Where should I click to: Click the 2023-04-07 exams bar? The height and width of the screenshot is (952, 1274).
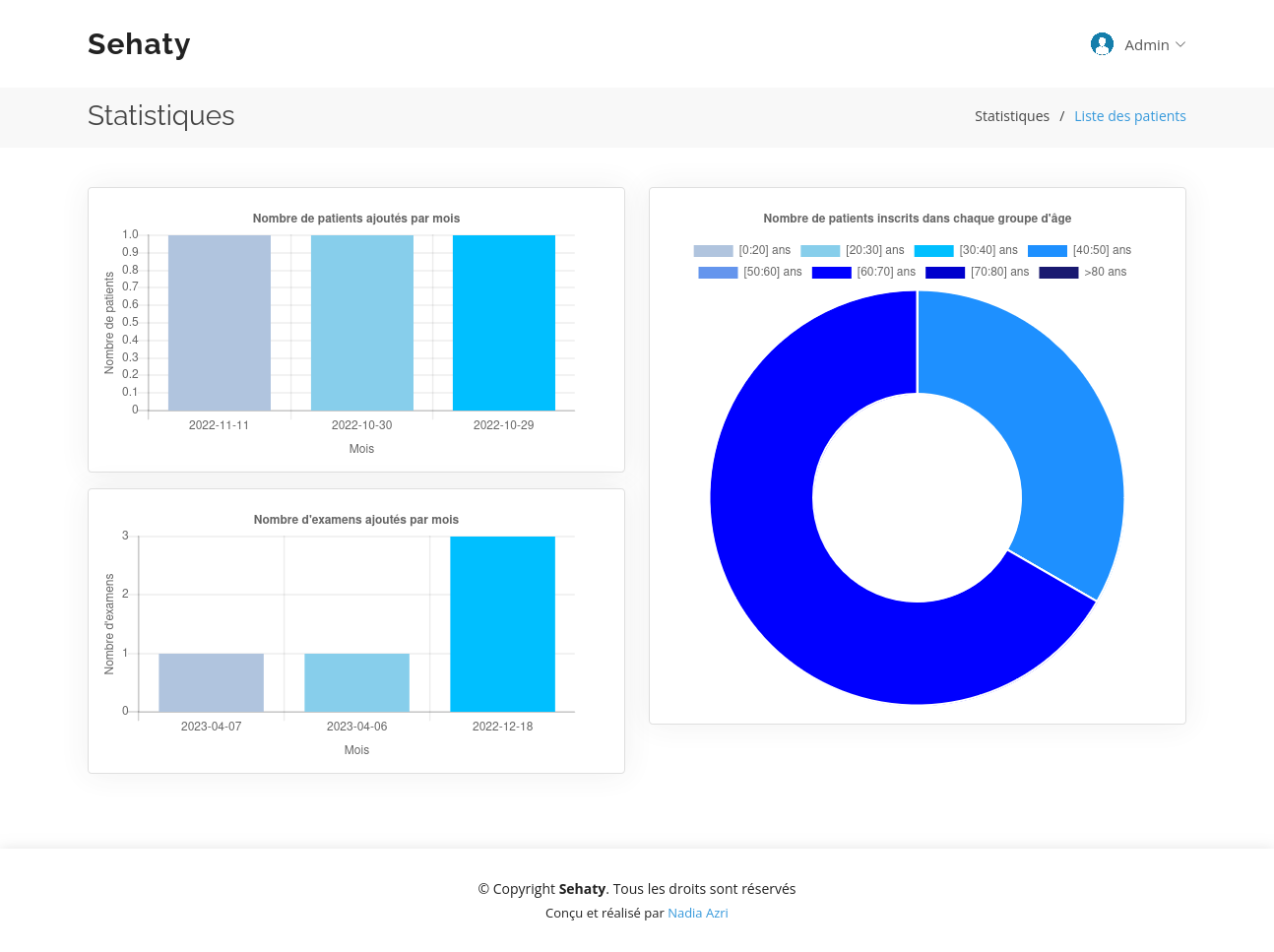click(211, 682)
